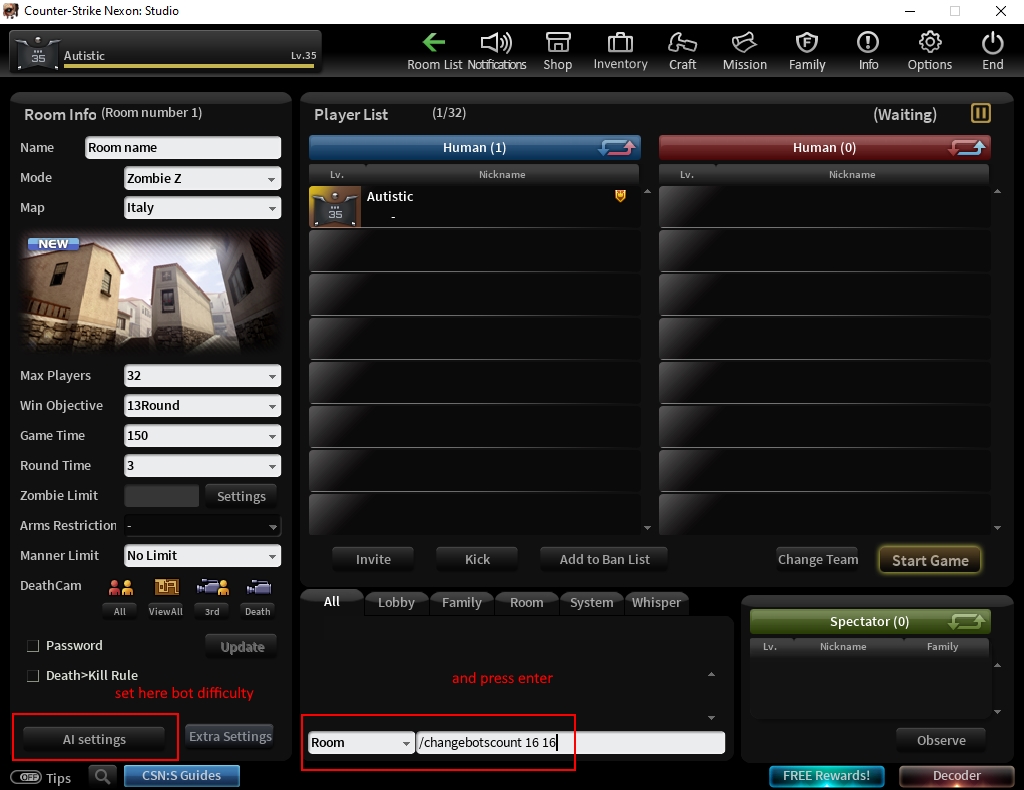Image resolution: width=1024 pixels, height=790 pixels.
Task: Click Autistic's rank emblem in player list
Action: [x=334, y=206]
